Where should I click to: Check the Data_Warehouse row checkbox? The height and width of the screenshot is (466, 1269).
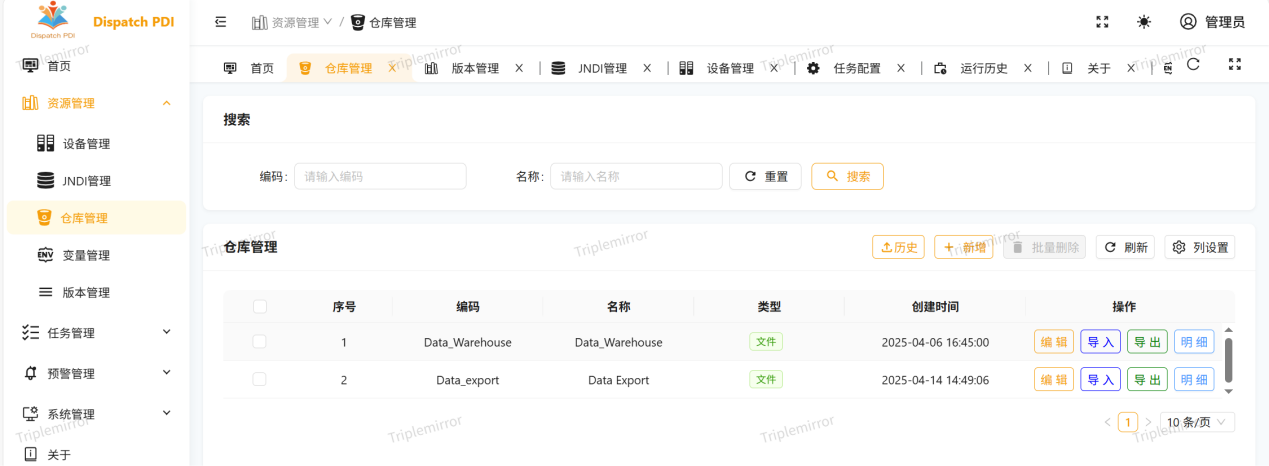[260, 342]
